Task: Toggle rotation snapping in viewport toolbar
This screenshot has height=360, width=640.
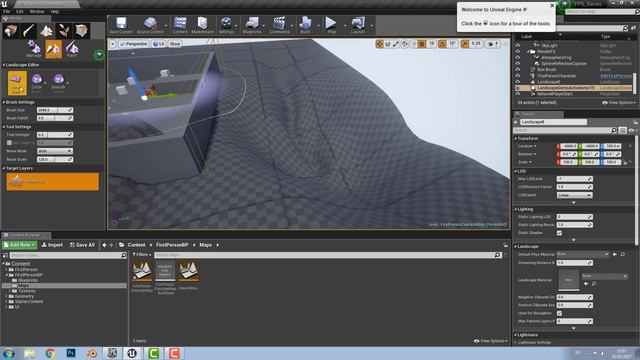Action: coord(442,44)
